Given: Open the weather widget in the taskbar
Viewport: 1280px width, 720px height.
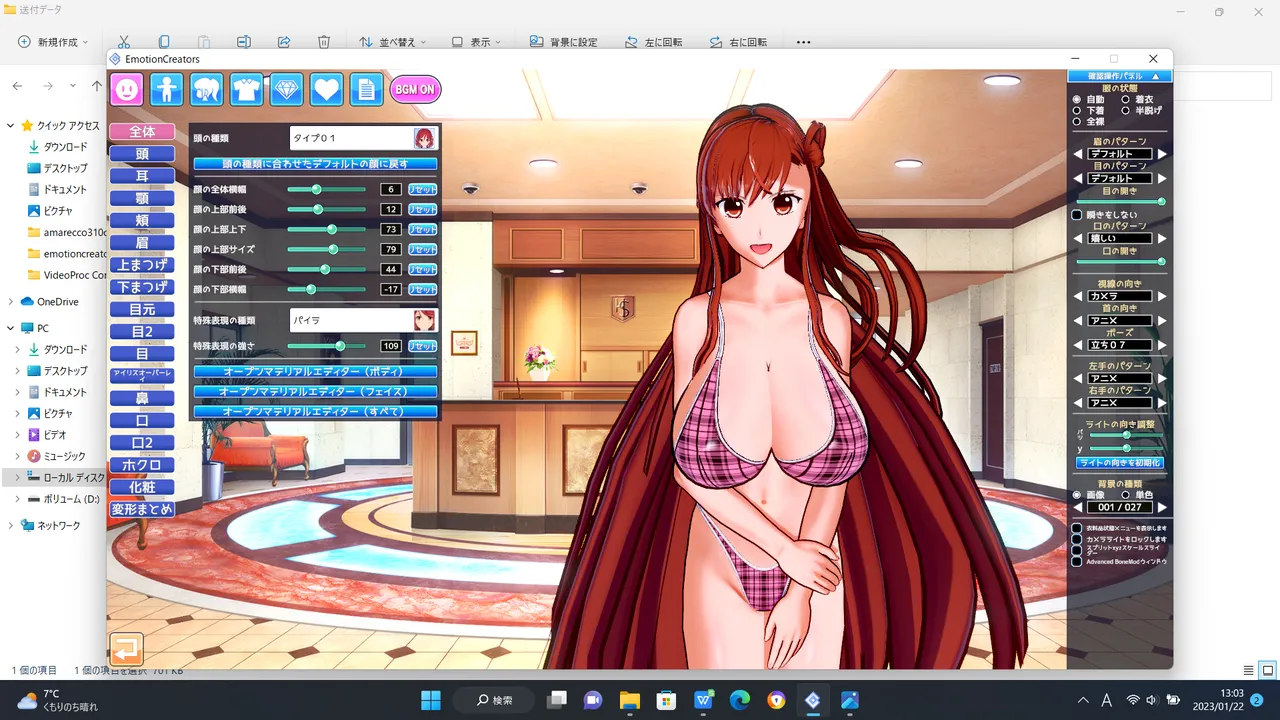Looking at the screenshot, I should coord(57,700).
